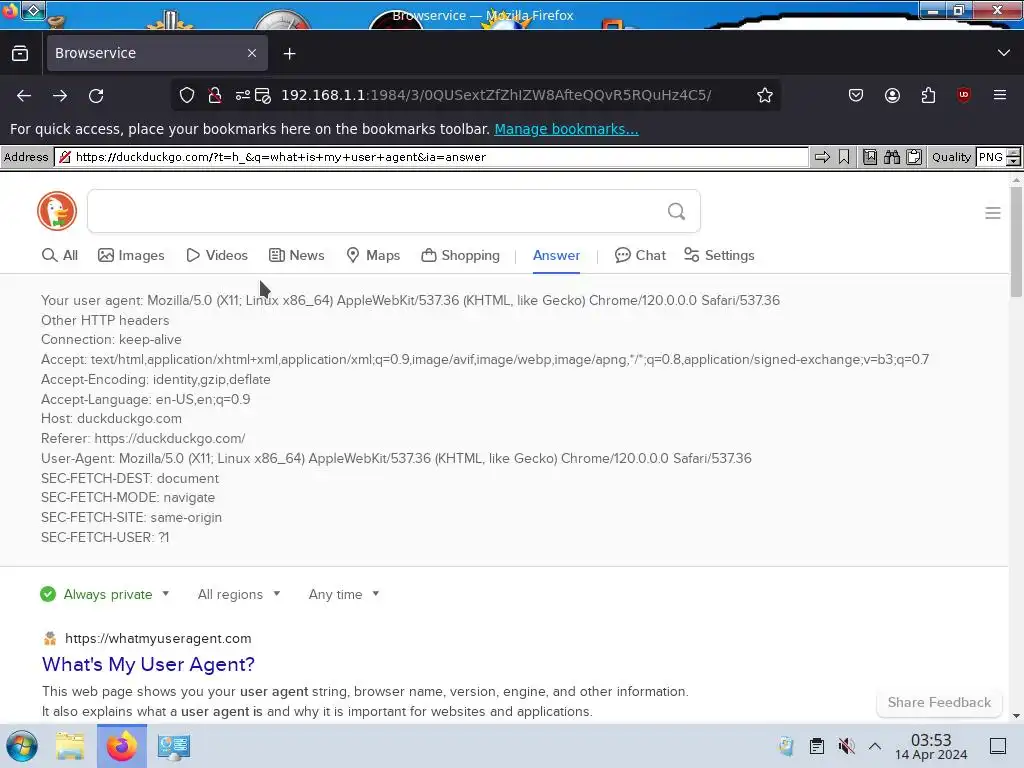Open the site permissions icon in URL bar
The image size is (1024, 768).
[243, 95]
